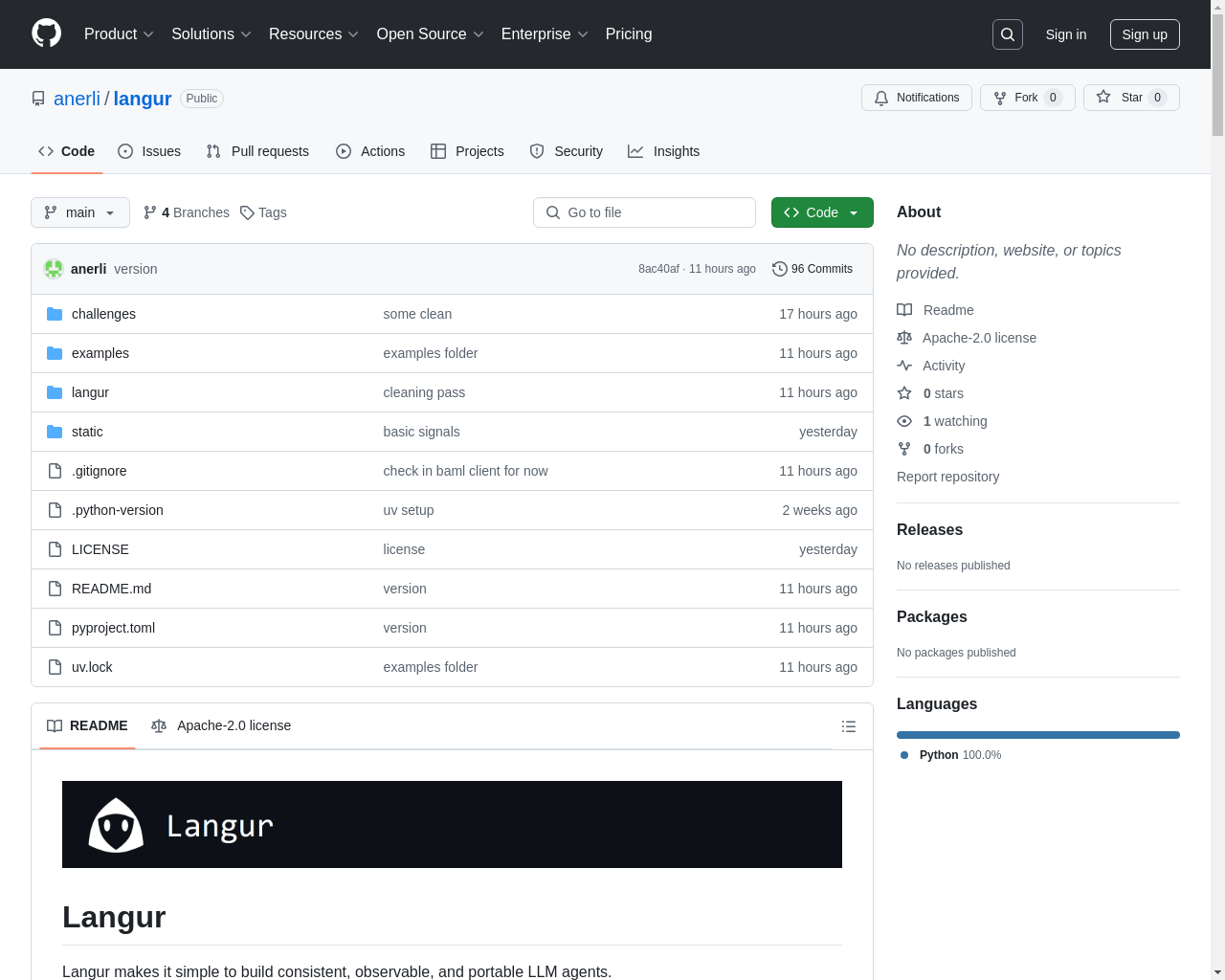Open the pyproject.toml file
The image size is (1225, 980).
pos(113,628)
